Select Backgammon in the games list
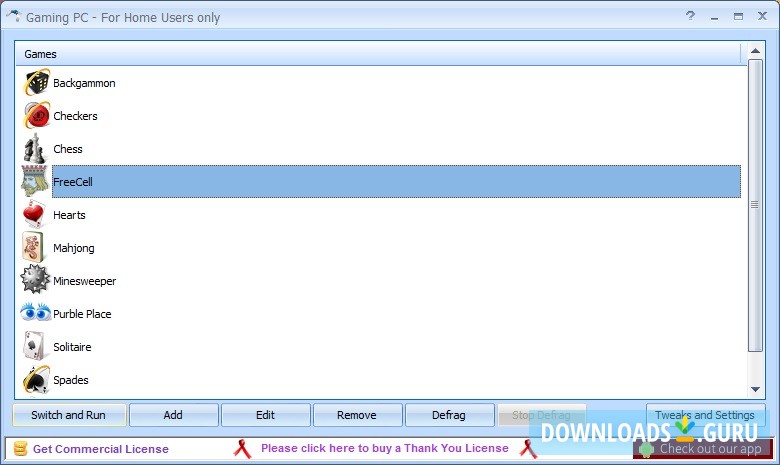The height and width of the screenshot is (465, 780). point(84,83)
